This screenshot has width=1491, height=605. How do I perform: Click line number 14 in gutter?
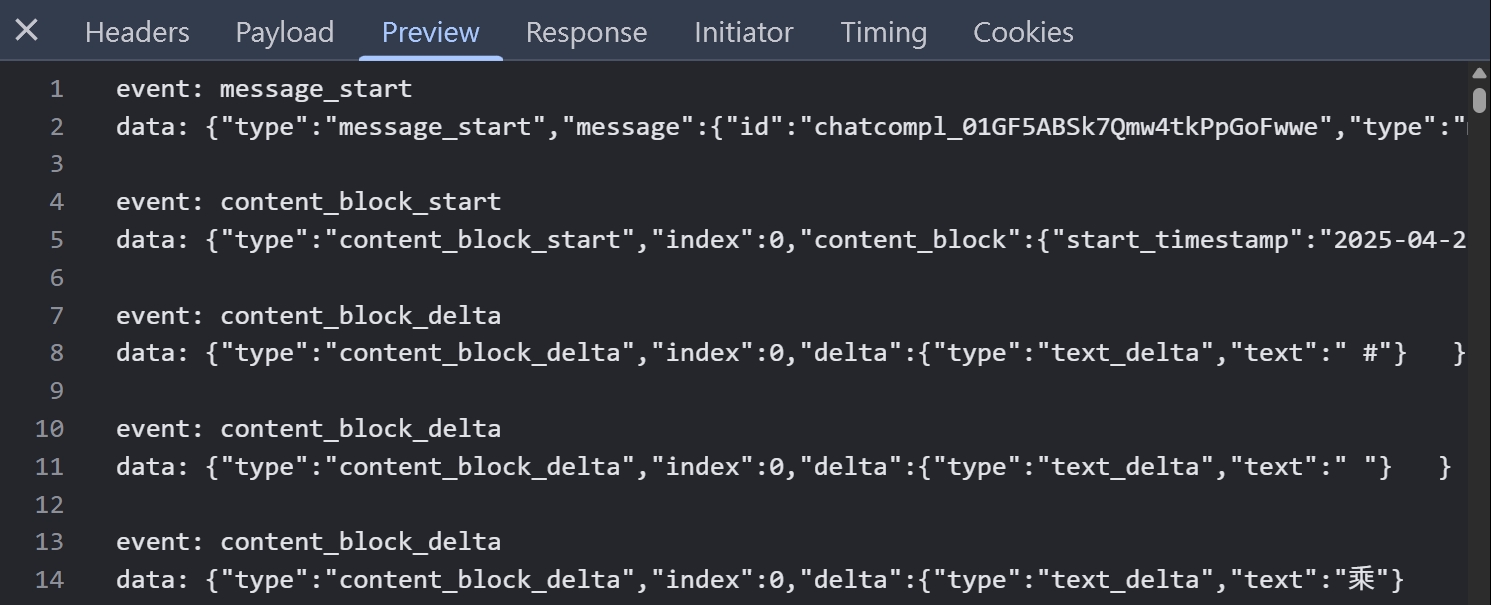(49, 579)
